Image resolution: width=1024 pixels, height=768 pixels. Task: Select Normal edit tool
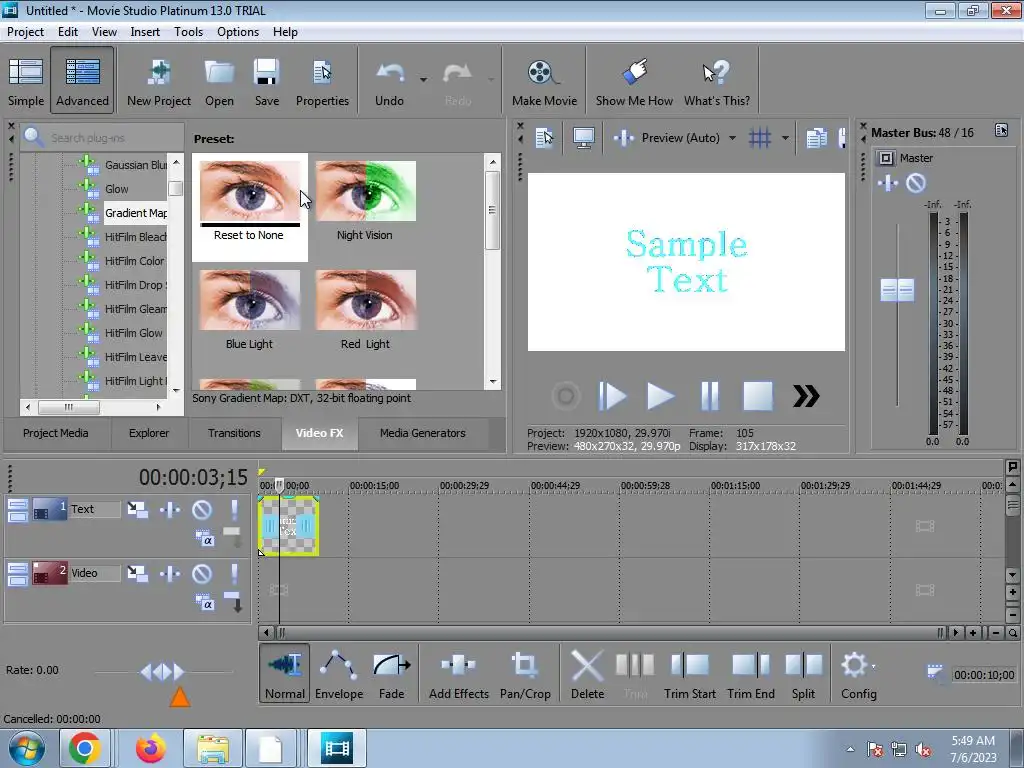(x=285, y=675)
